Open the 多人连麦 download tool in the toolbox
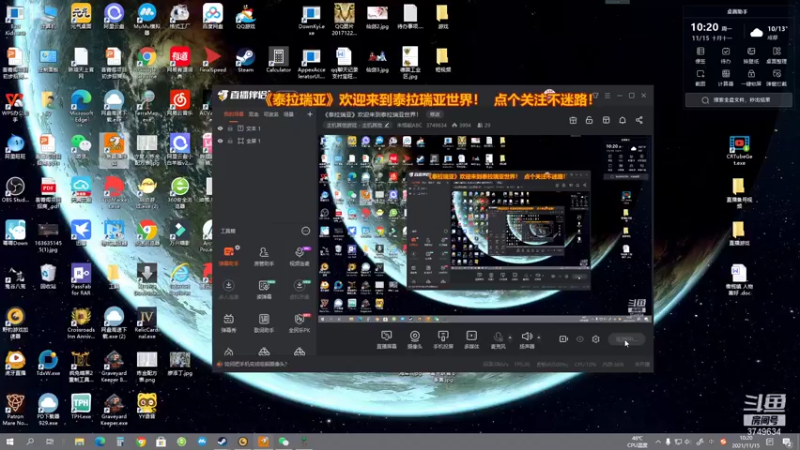800x450 pixels. click(x=229, y=289)
